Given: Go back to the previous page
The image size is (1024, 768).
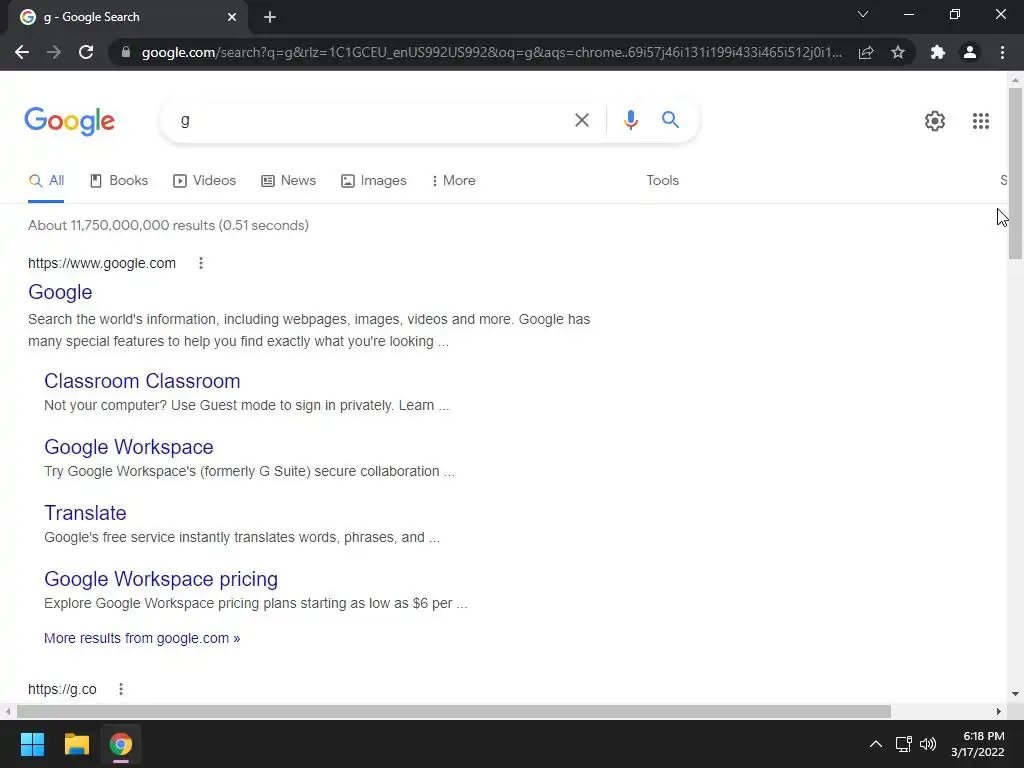Looking at the screenshot, I should pos(22,52).
